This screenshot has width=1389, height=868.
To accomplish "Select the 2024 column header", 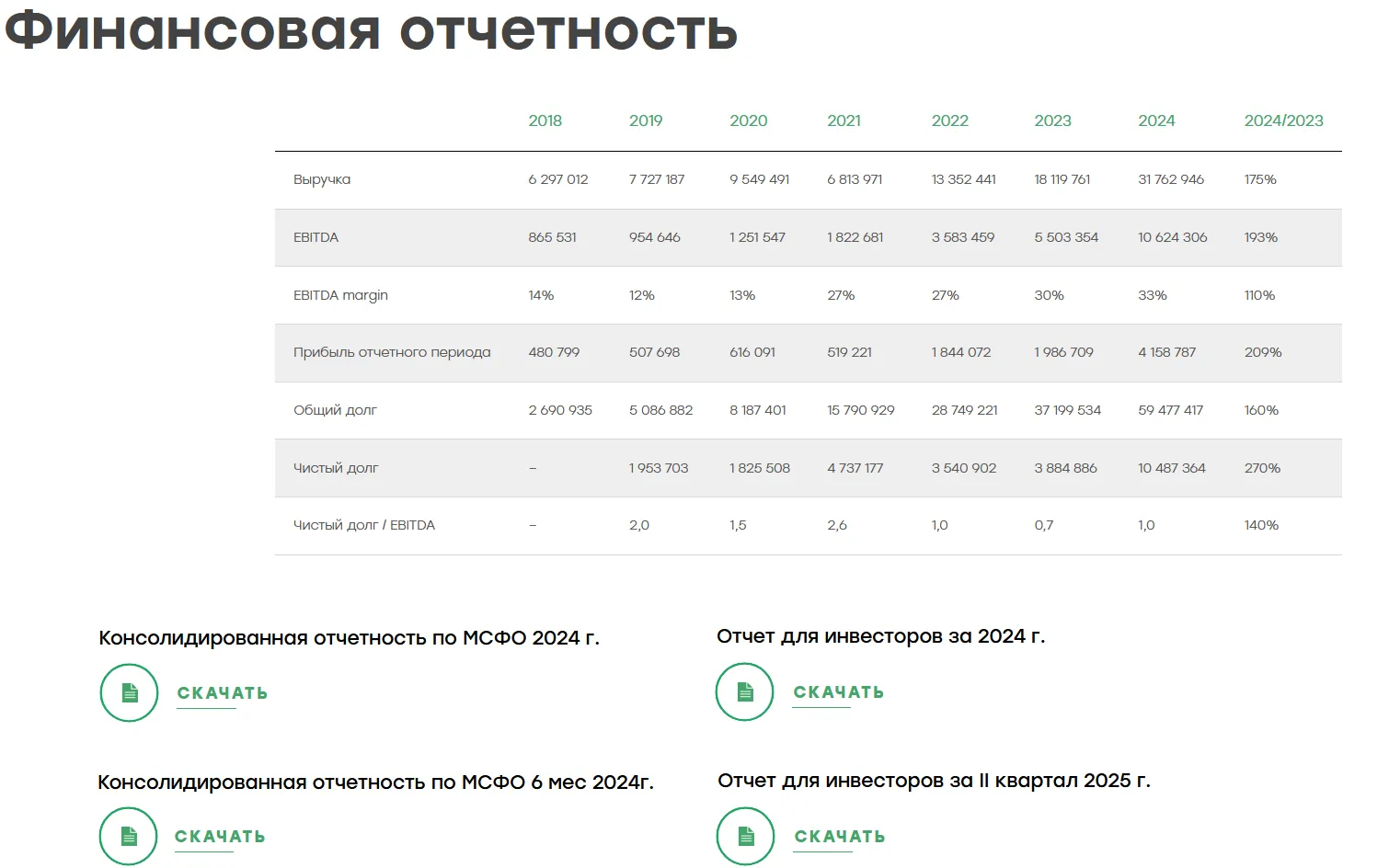I will click(x=1156, y=120).
